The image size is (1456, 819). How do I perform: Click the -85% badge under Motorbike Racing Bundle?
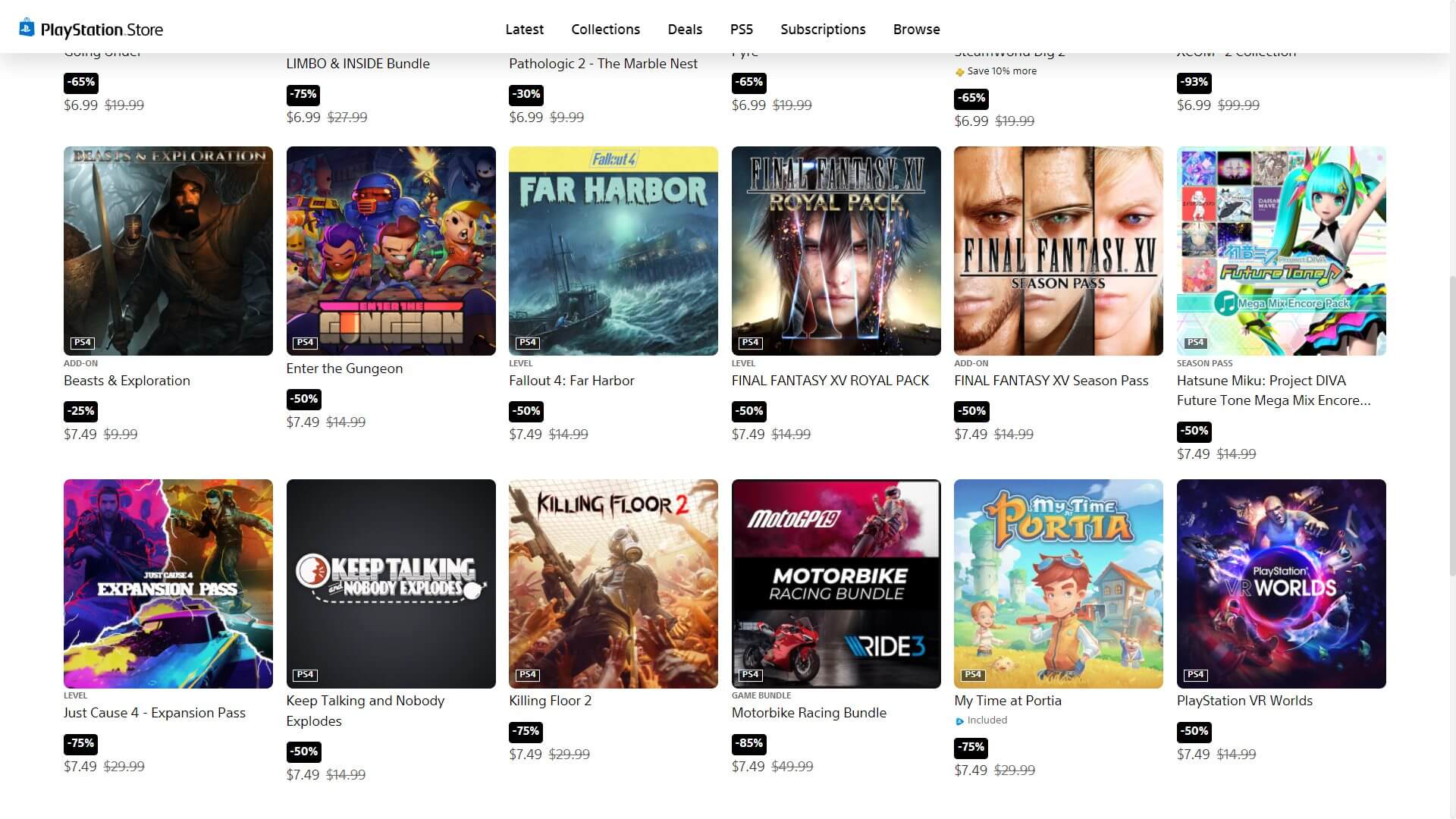pos(749,743)
